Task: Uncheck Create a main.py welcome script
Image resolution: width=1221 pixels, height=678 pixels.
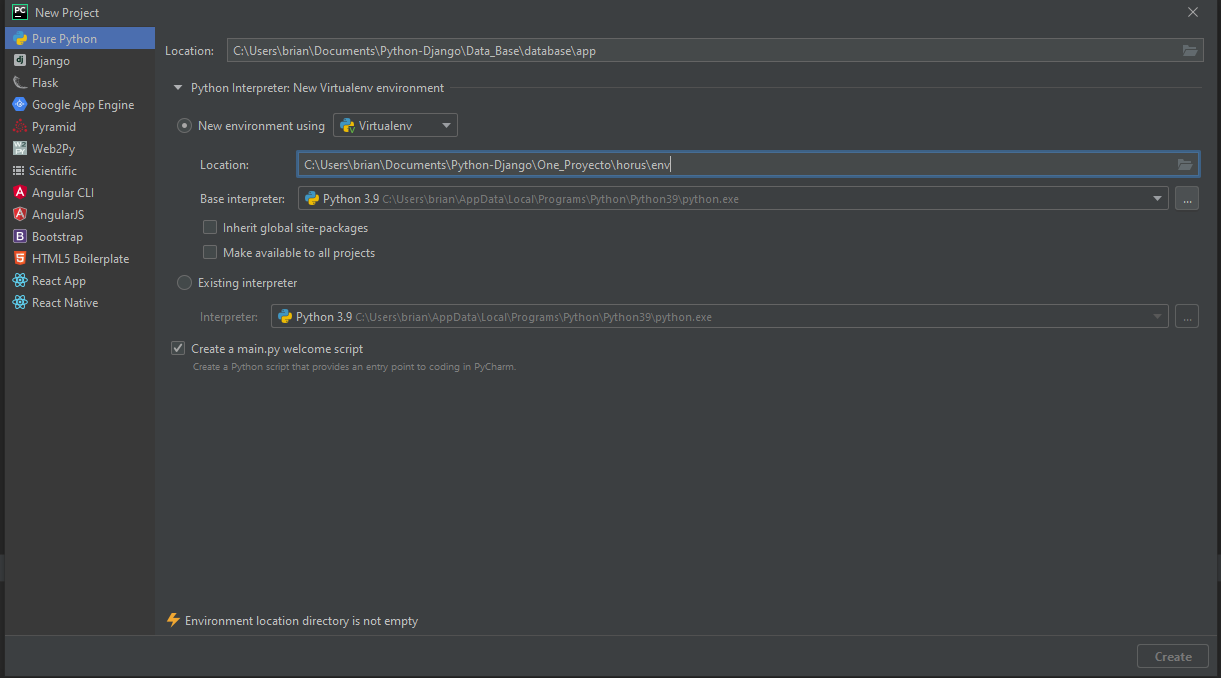Action: (178, 349)
